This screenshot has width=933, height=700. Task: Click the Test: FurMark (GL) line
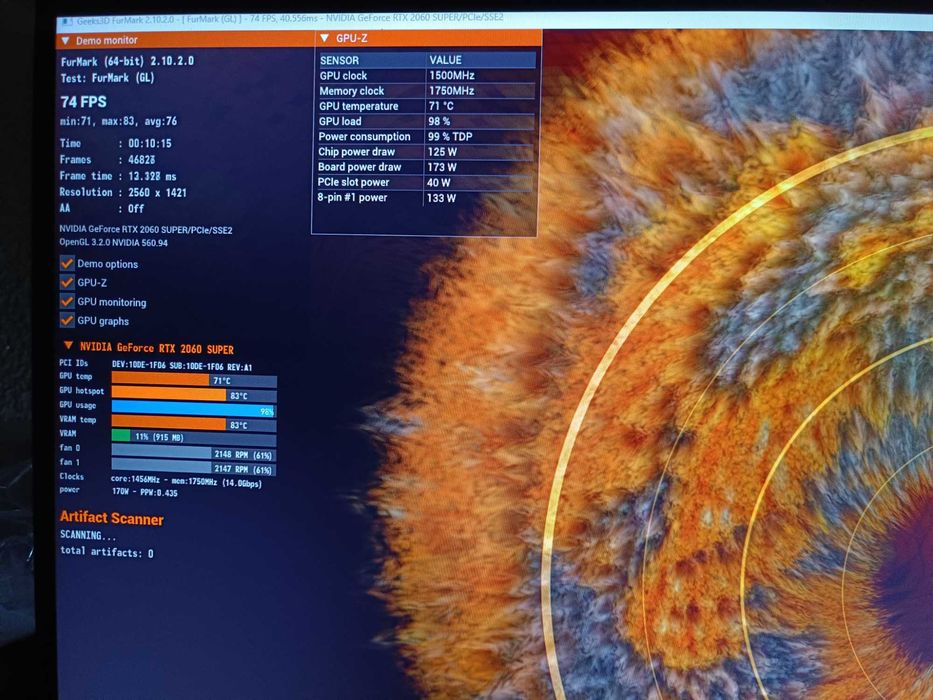(x=108, y=78)
